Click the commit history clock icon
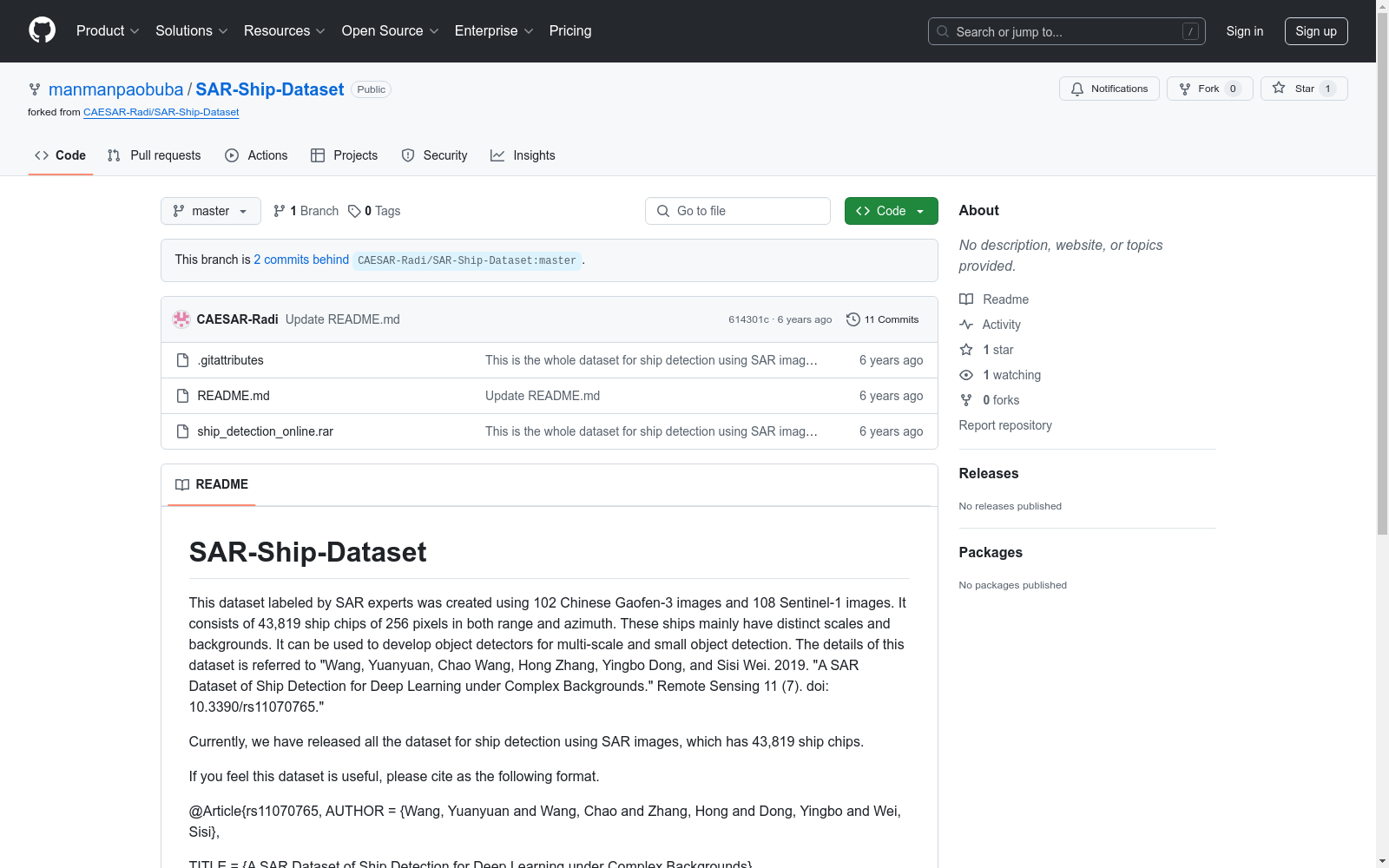This screenshot has width=1389, height=868. pyautogui.click(x=853, y=319)
